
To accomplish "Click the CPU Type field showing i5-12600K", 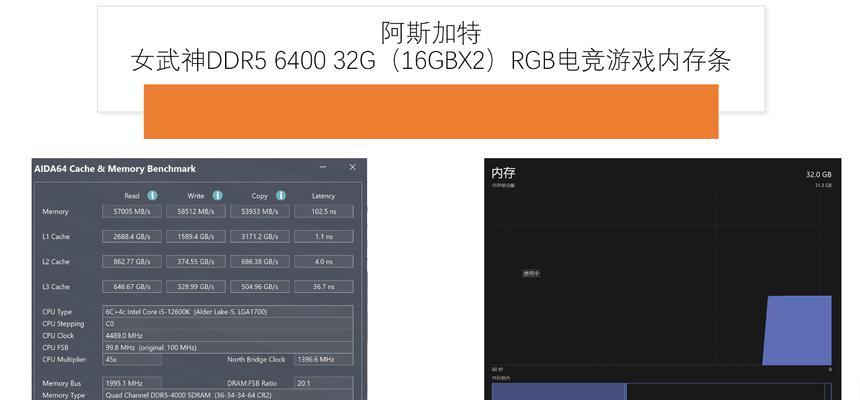I will point(228,312).
